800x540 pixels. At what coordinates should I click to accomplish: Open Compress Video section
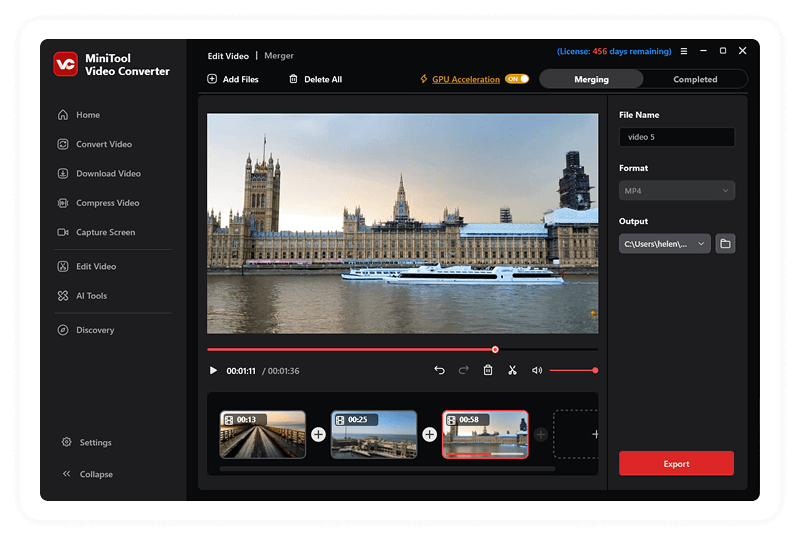98,203
